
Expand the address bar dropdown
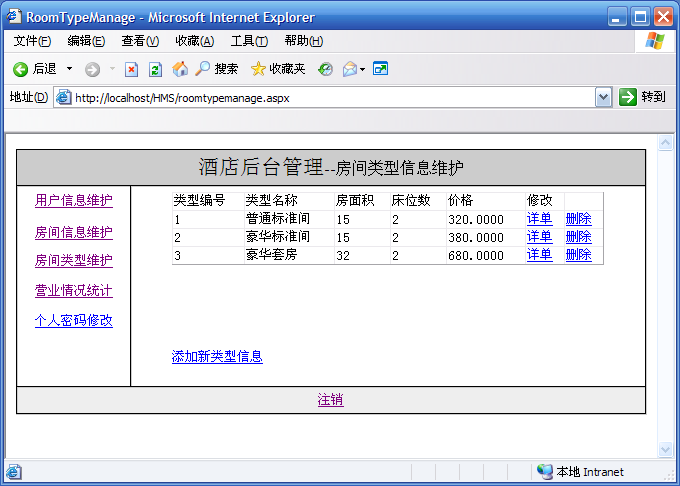[x=603, y=97]
